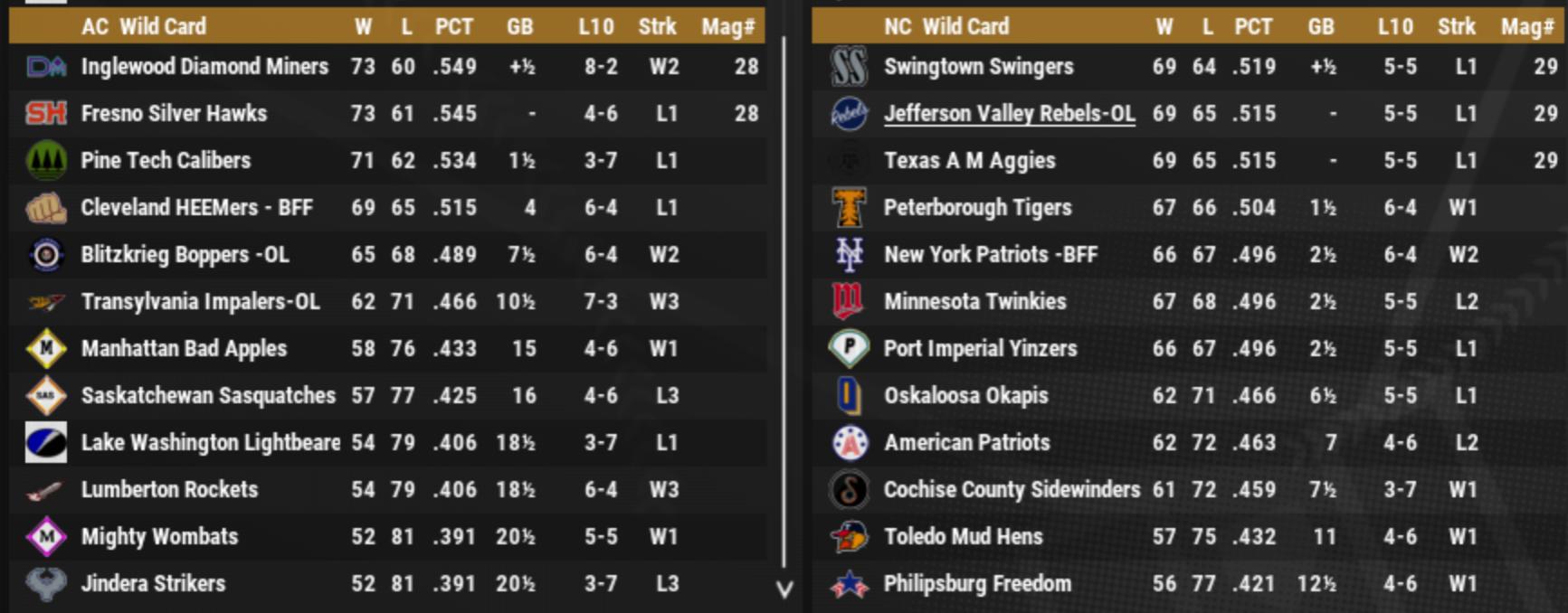Sort AC Wild Card by Mag# column

pos(727,26)
